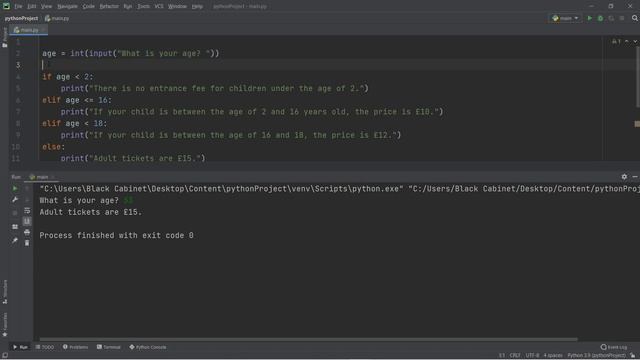This screenshot has width=640, height=360.
Task: Open the Run tool window button at the bottom
Action: point(20,347)
